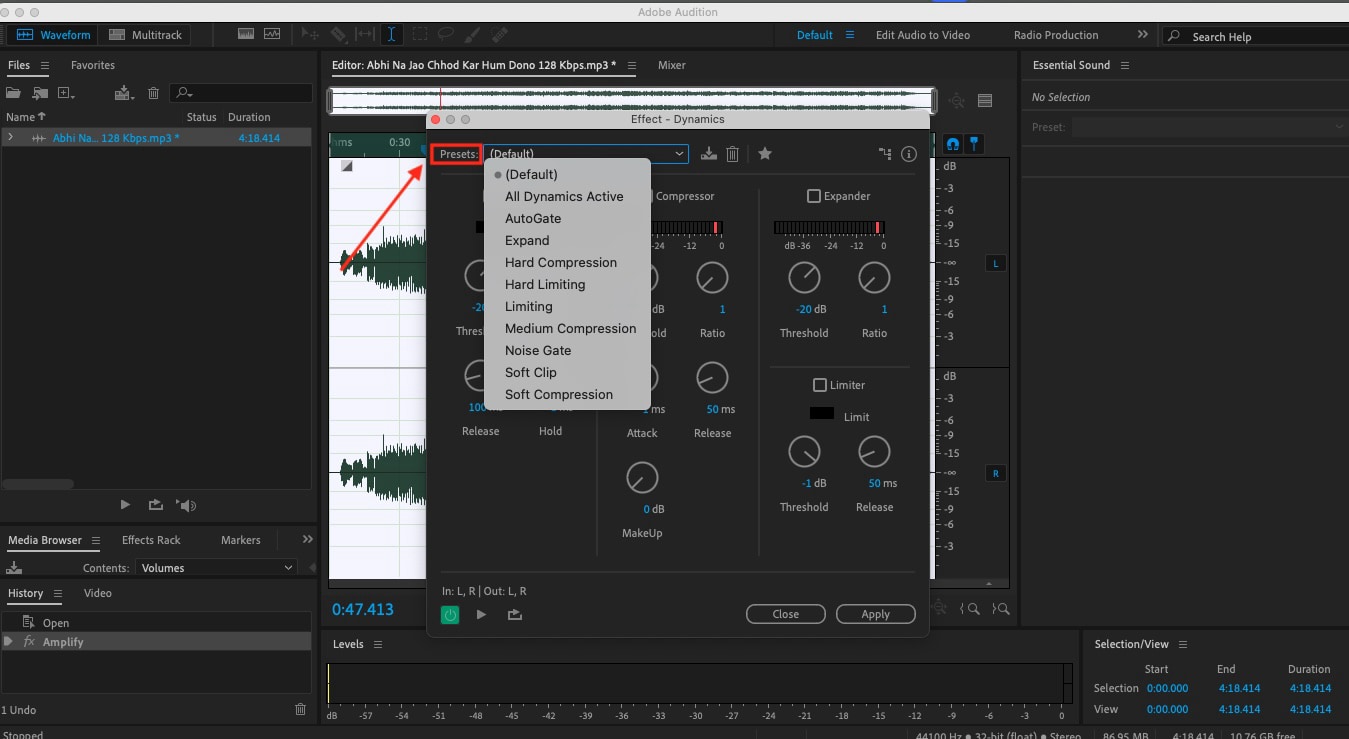
Task: Save effect preset in Dynamics dialog
Action: [709, 154]
